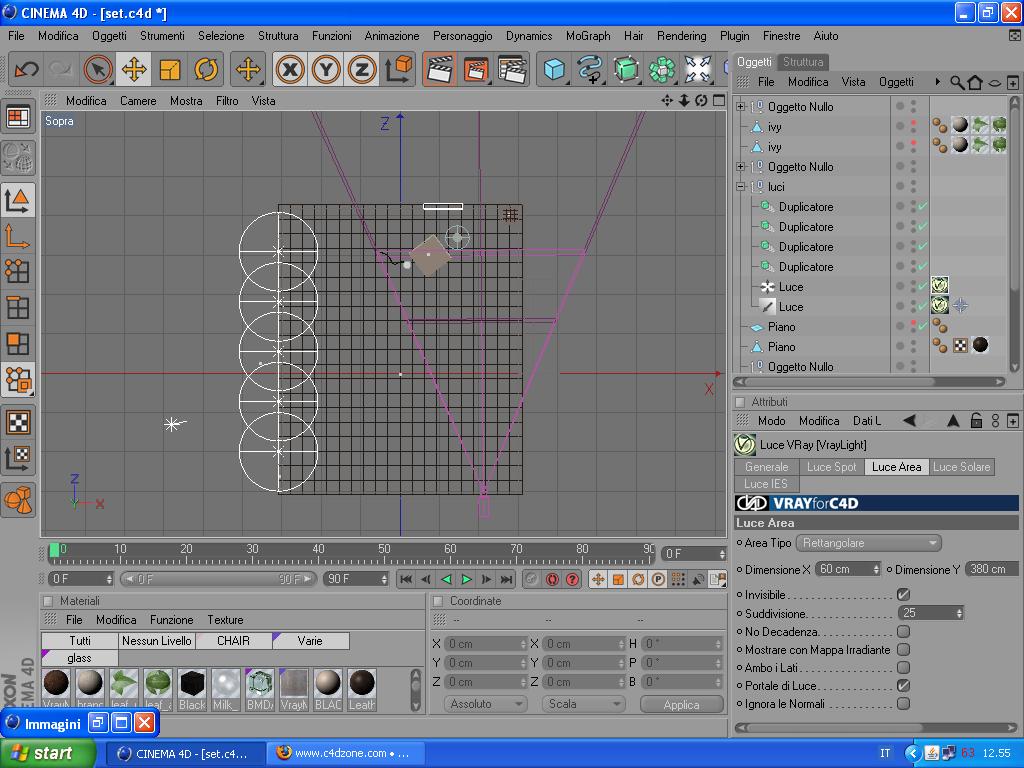Toggle the X axis lock
Screen dimensions: 1024x768
tap(290, 69)
